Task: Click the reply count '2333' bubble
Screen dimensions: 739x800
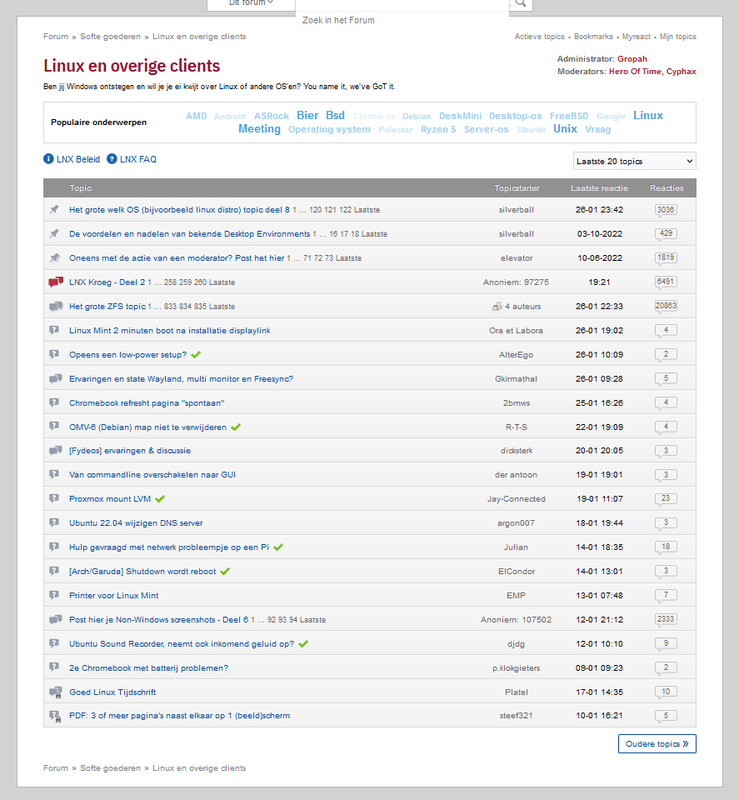Action: [666, 619]
